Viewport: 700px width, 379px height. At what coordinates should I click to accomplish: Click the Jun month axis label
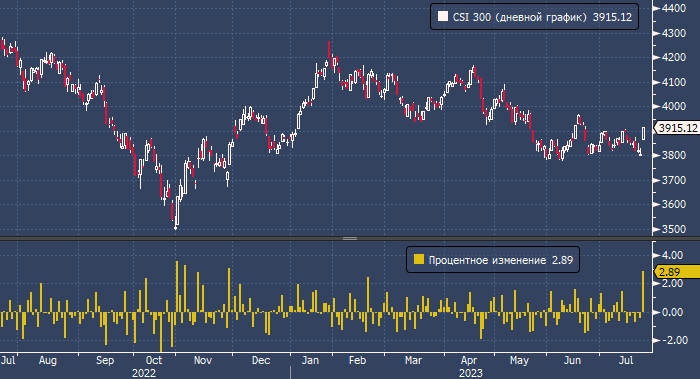pos(572,360)
